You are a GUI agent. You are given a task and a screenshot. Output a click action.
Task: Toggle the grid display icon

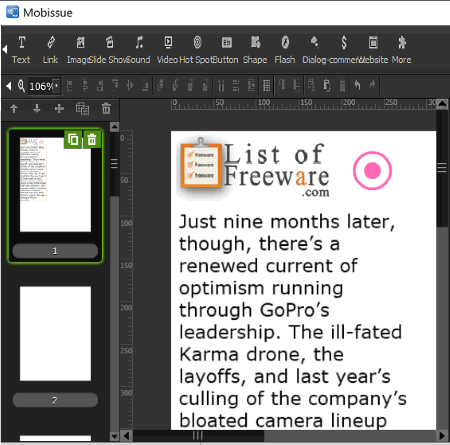click(266, 85)
